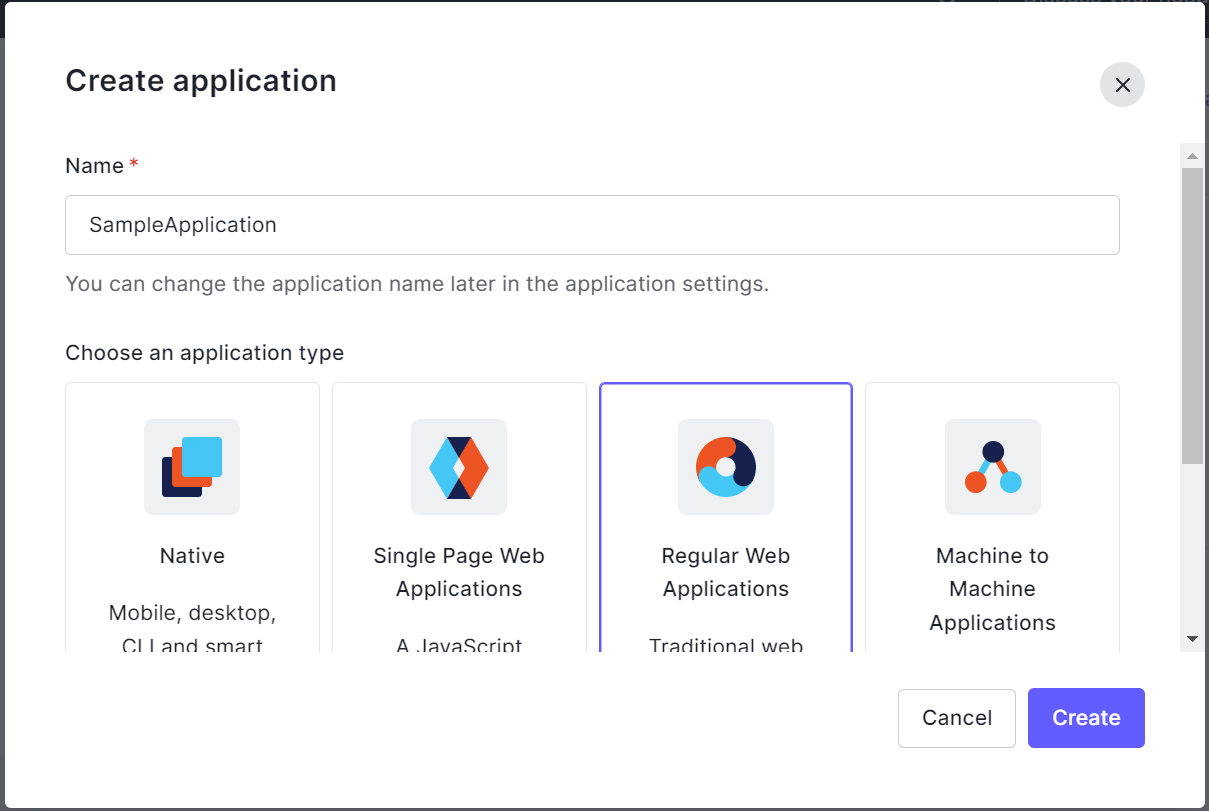Click the vertical scrollbar thumb
Viewport: 1209px width, 811px height.
(x=1192, y=315)
